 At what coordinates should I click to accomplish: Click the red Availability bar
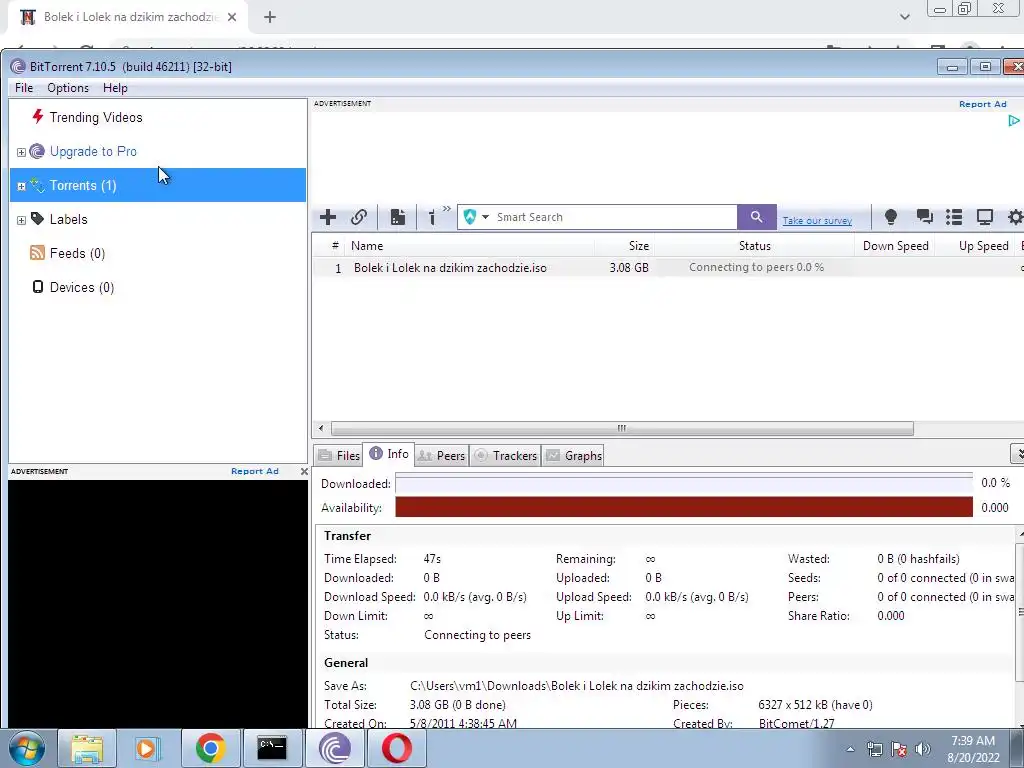[684, 507]
